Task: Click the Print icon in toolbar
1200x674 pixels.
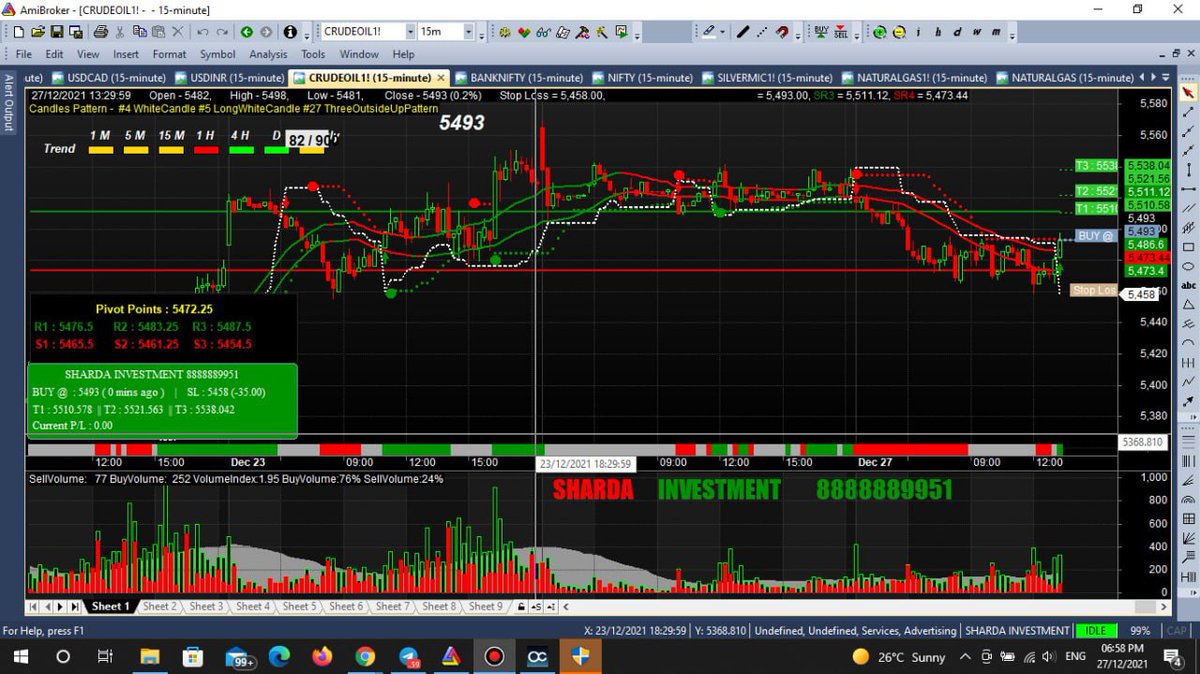Action: coord(101,32)
